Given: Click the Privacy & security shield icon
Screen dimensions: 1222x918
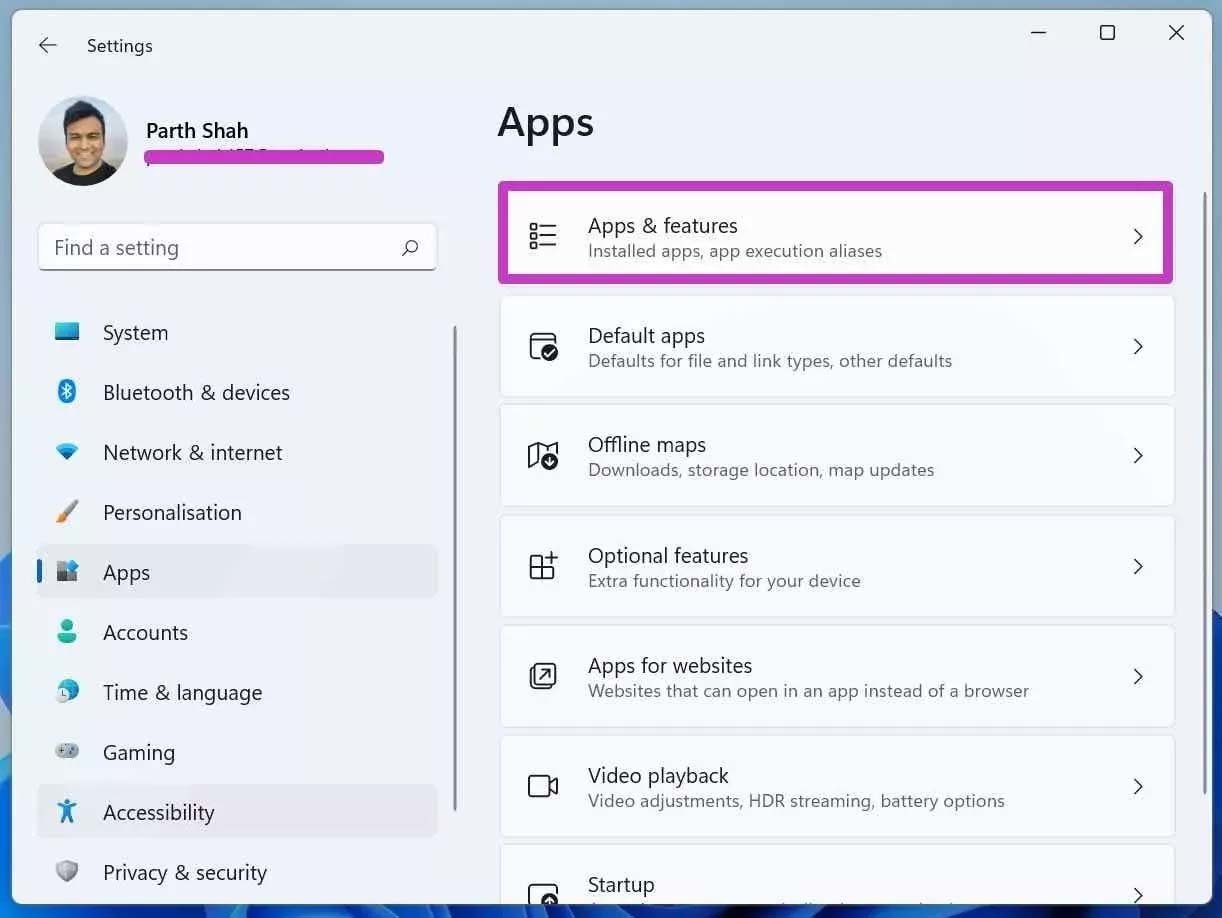Looking at the screenshot, I should tap(67, 872).
